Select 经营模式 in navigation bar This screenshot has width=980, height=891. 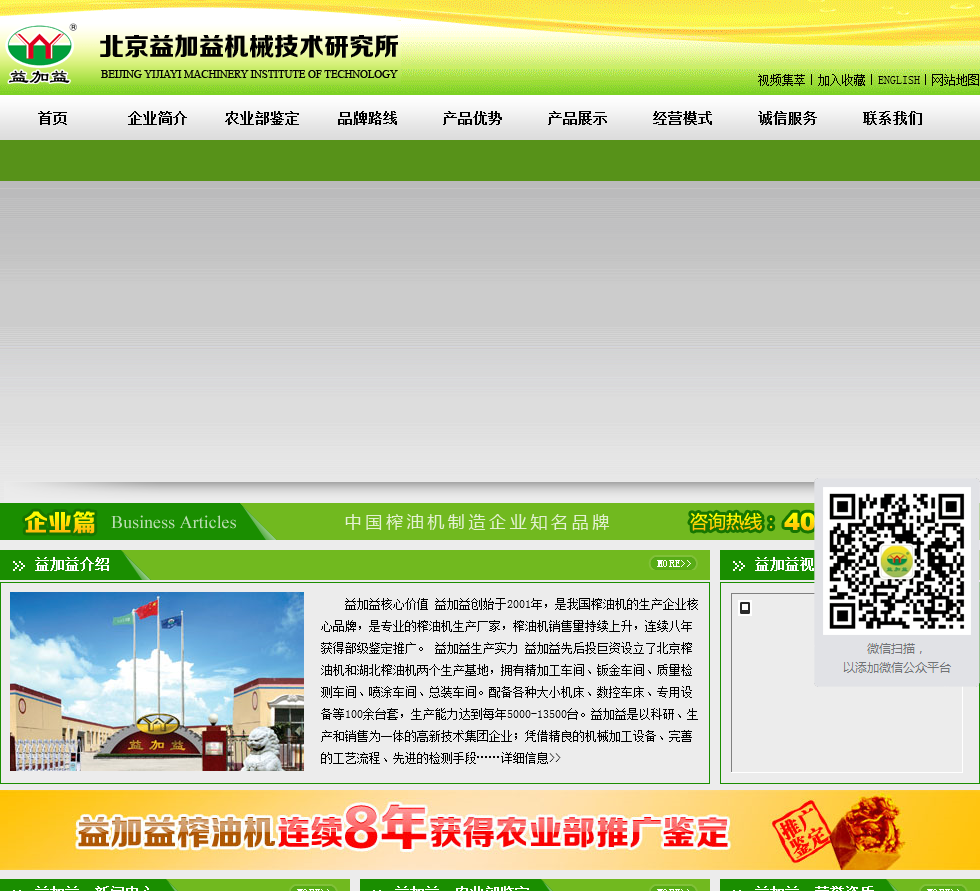coord(682,118)
